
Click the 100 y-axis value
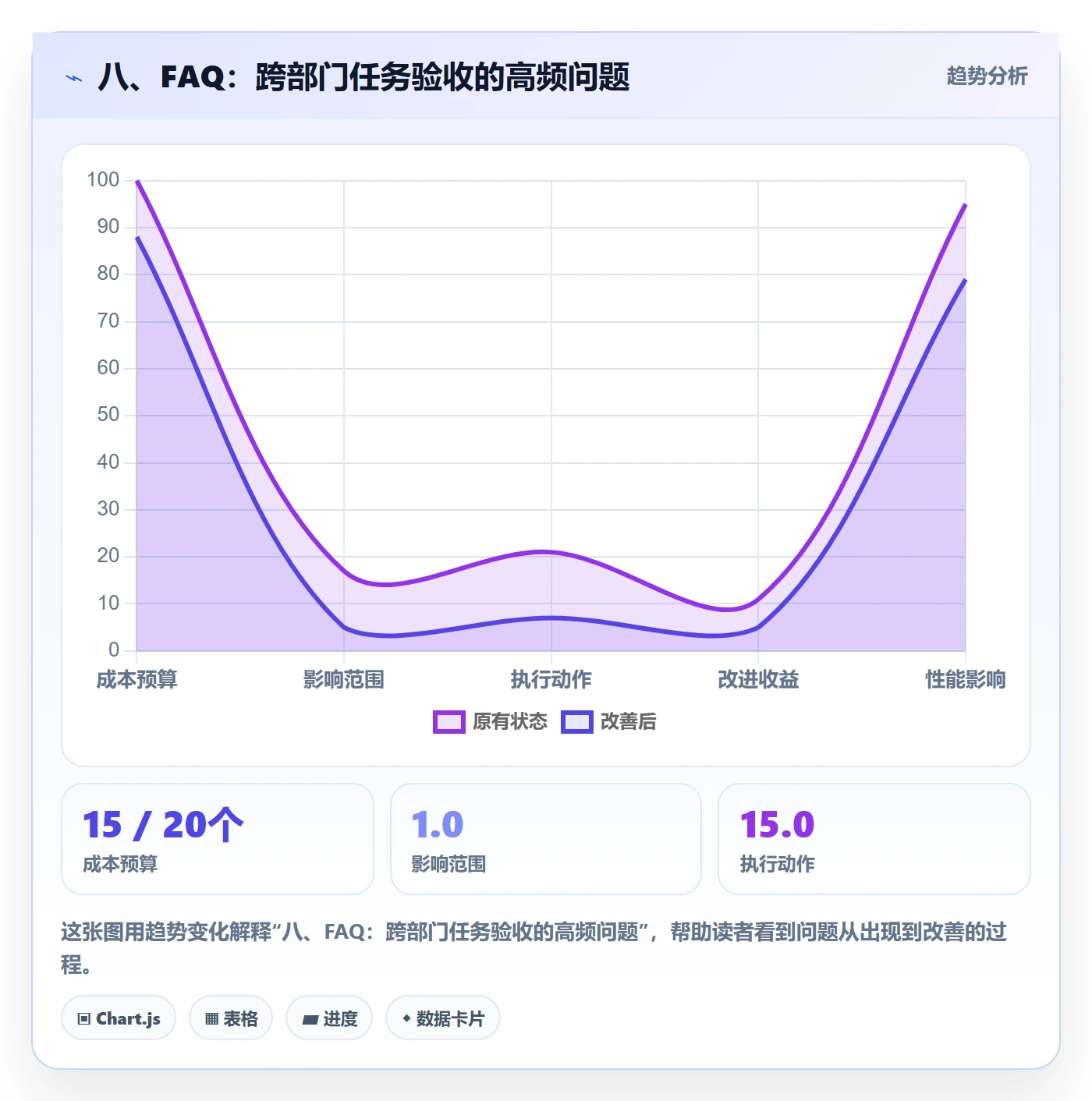pyautogui.click(x=103, y=180)
